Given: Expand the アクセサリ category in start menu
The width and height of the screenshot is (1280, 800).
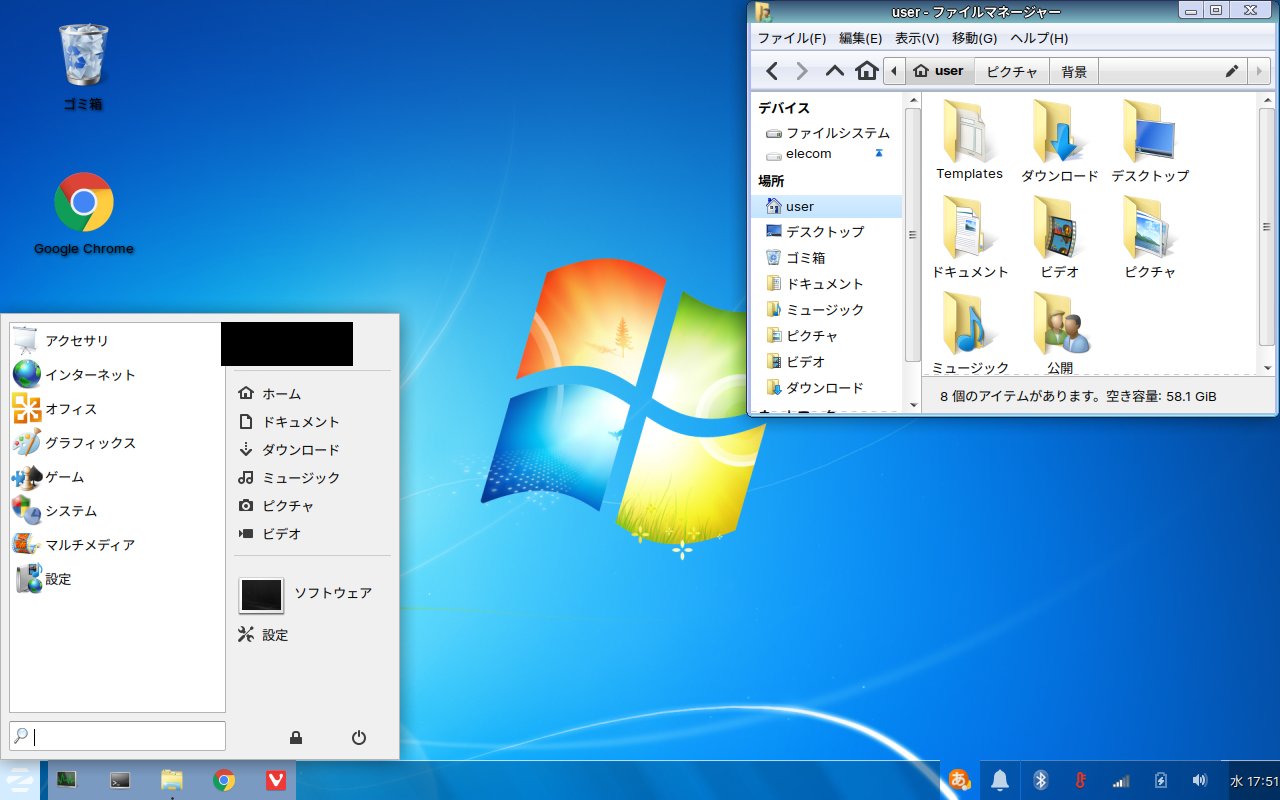Looking at the screenshot, I should click(x=118, y=341).
